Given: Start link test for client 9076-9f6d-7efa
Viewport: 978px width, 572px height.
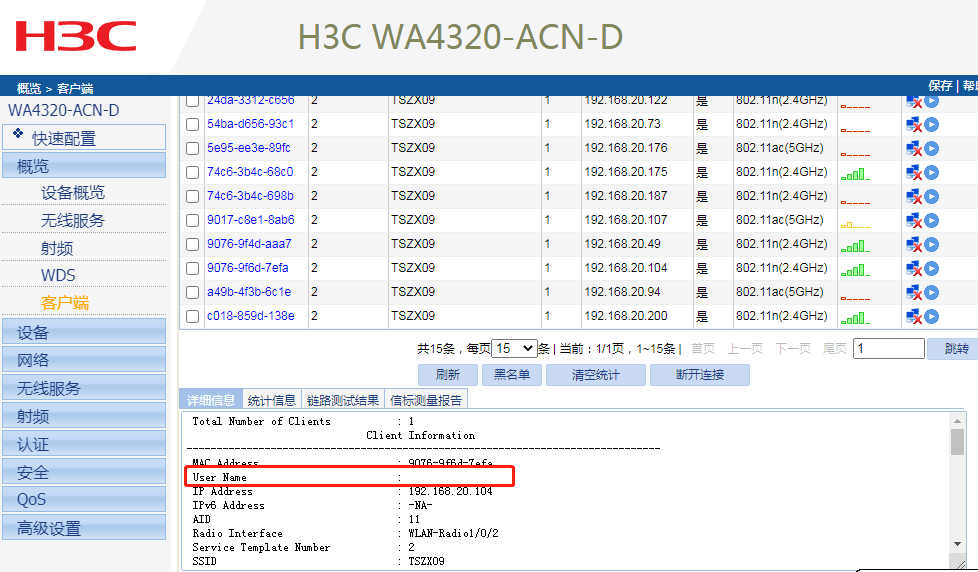Looking at the screenshot, I should click(931, 268).
